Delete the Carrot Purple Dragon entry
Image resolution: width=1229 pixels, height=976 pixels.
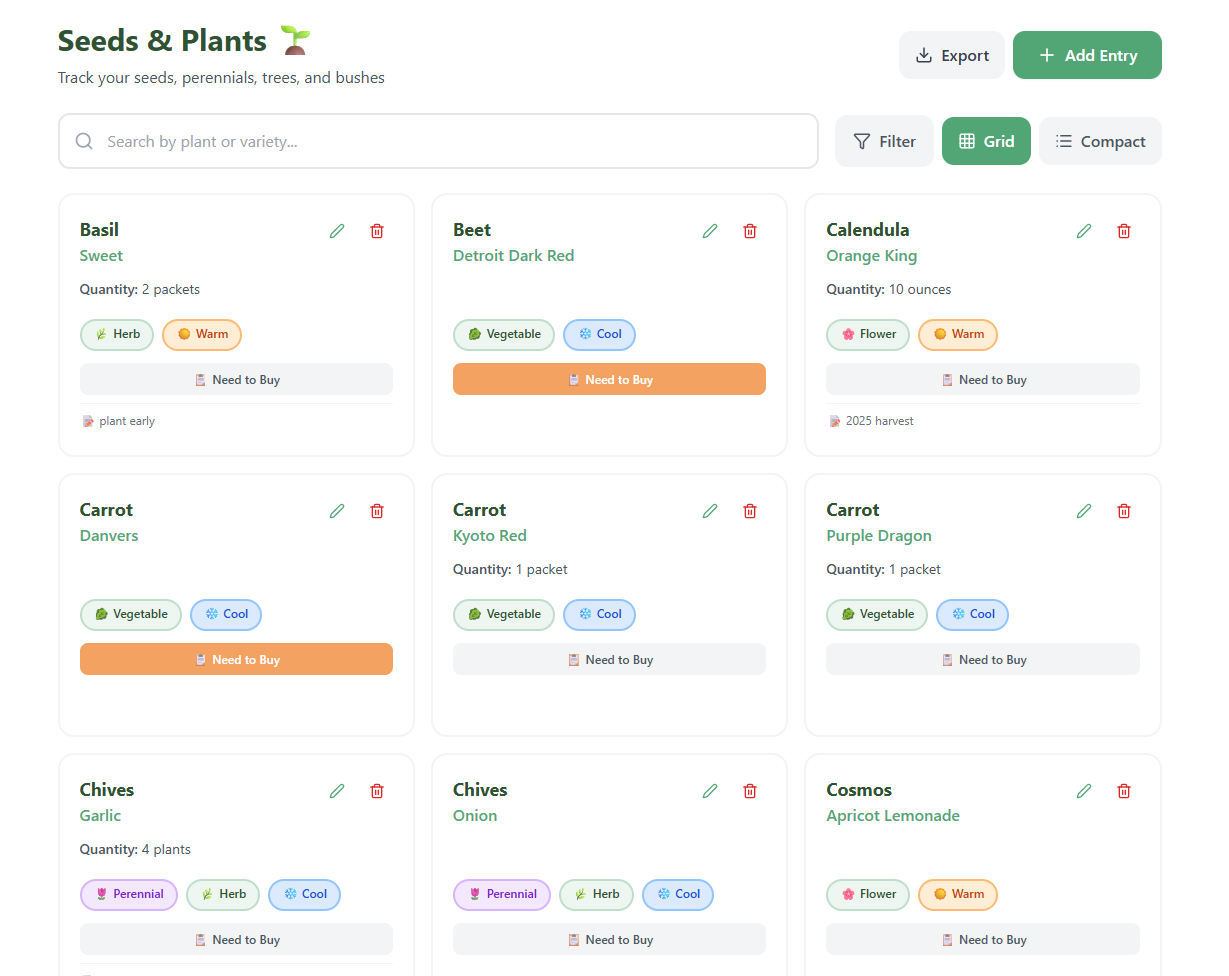1124,511
